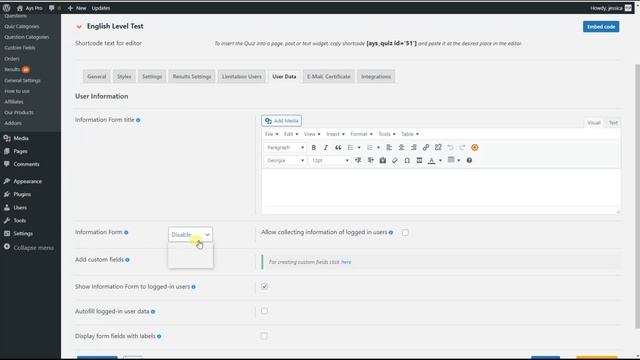Insert special character omega icon
The image size is (640, 360).
pos(407,160)
